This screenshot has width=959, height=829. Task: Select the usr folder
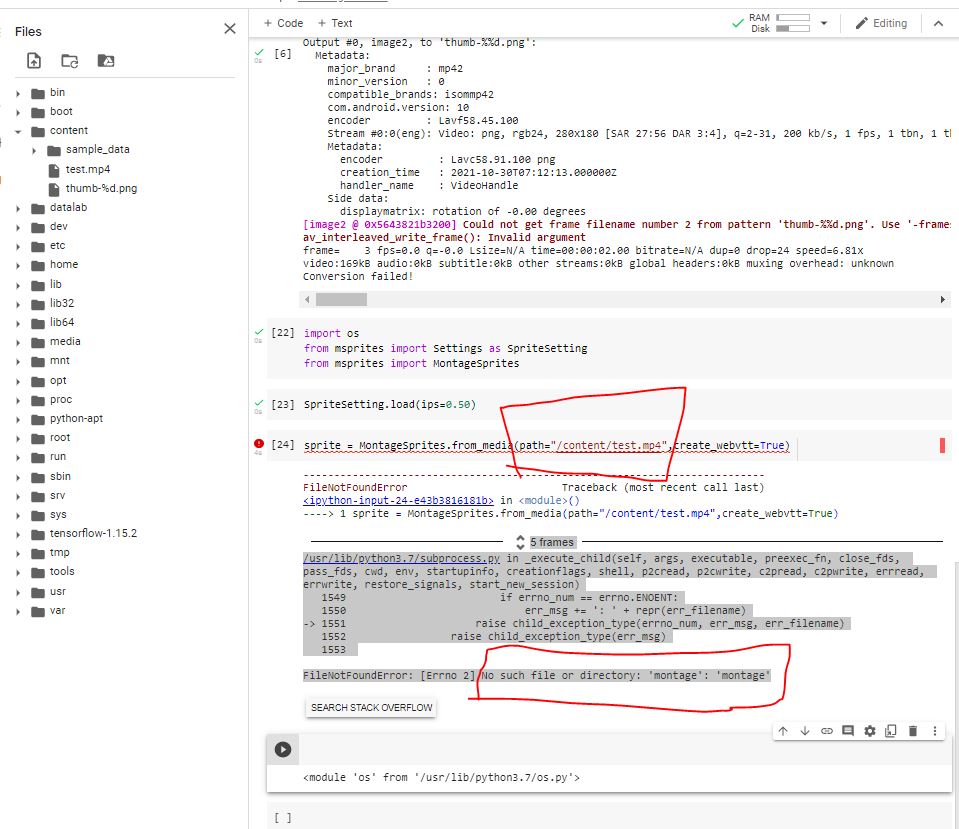point(57,592)
